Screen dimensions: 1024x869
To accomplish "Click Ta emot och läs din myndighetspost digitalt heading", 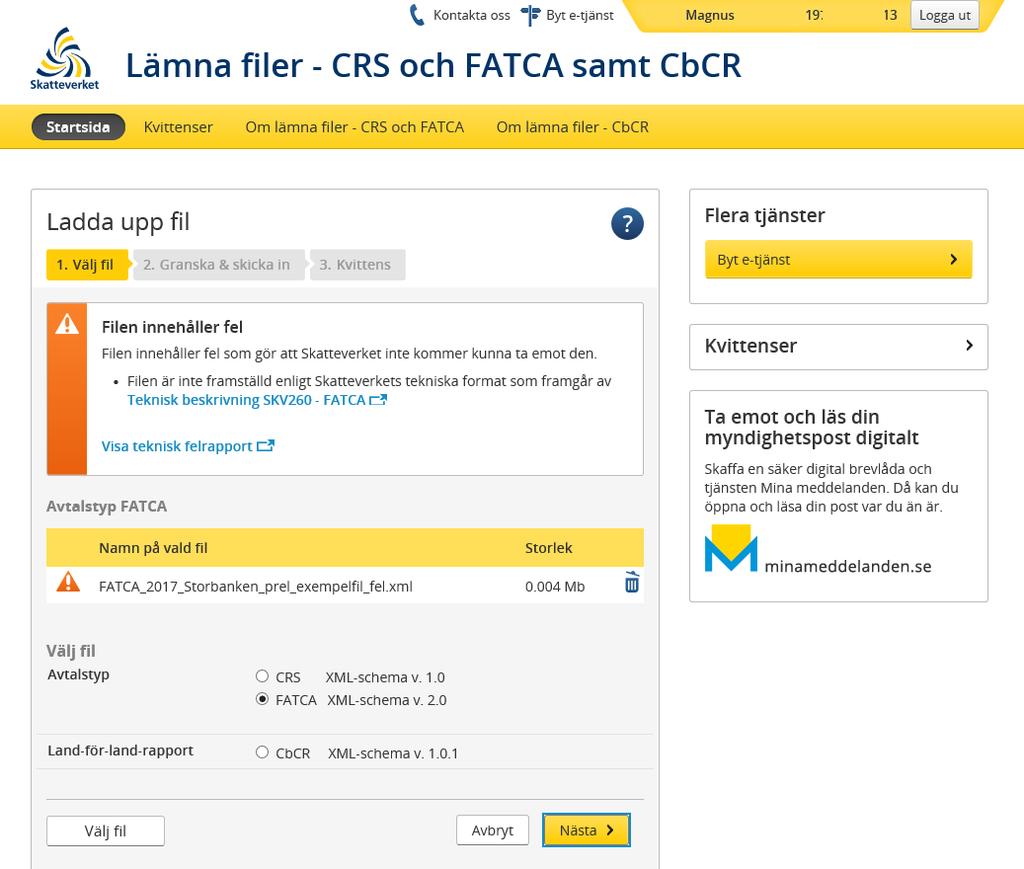I will tap(811, 427).
